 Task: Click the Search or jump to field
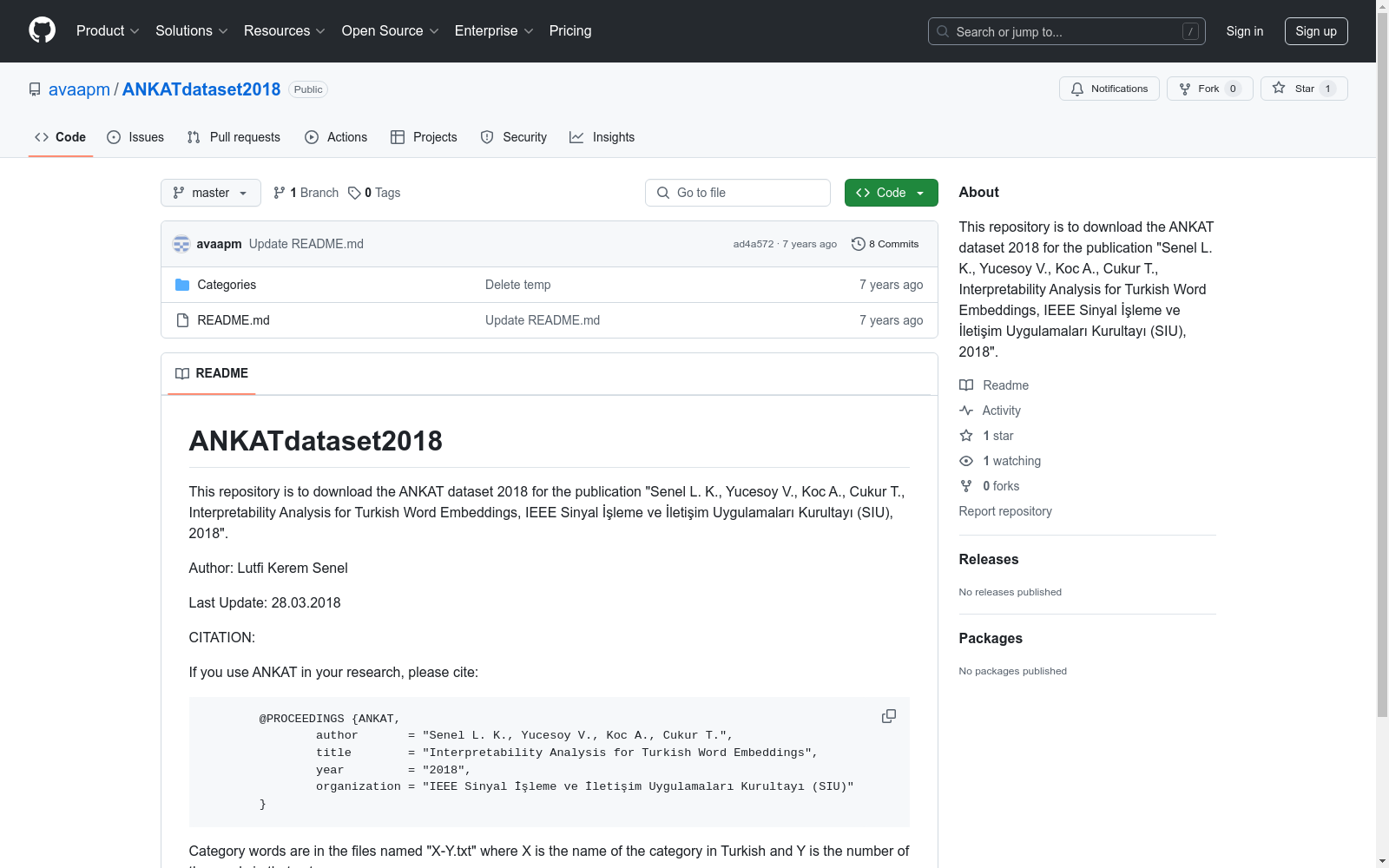[x=1066, y=31]
